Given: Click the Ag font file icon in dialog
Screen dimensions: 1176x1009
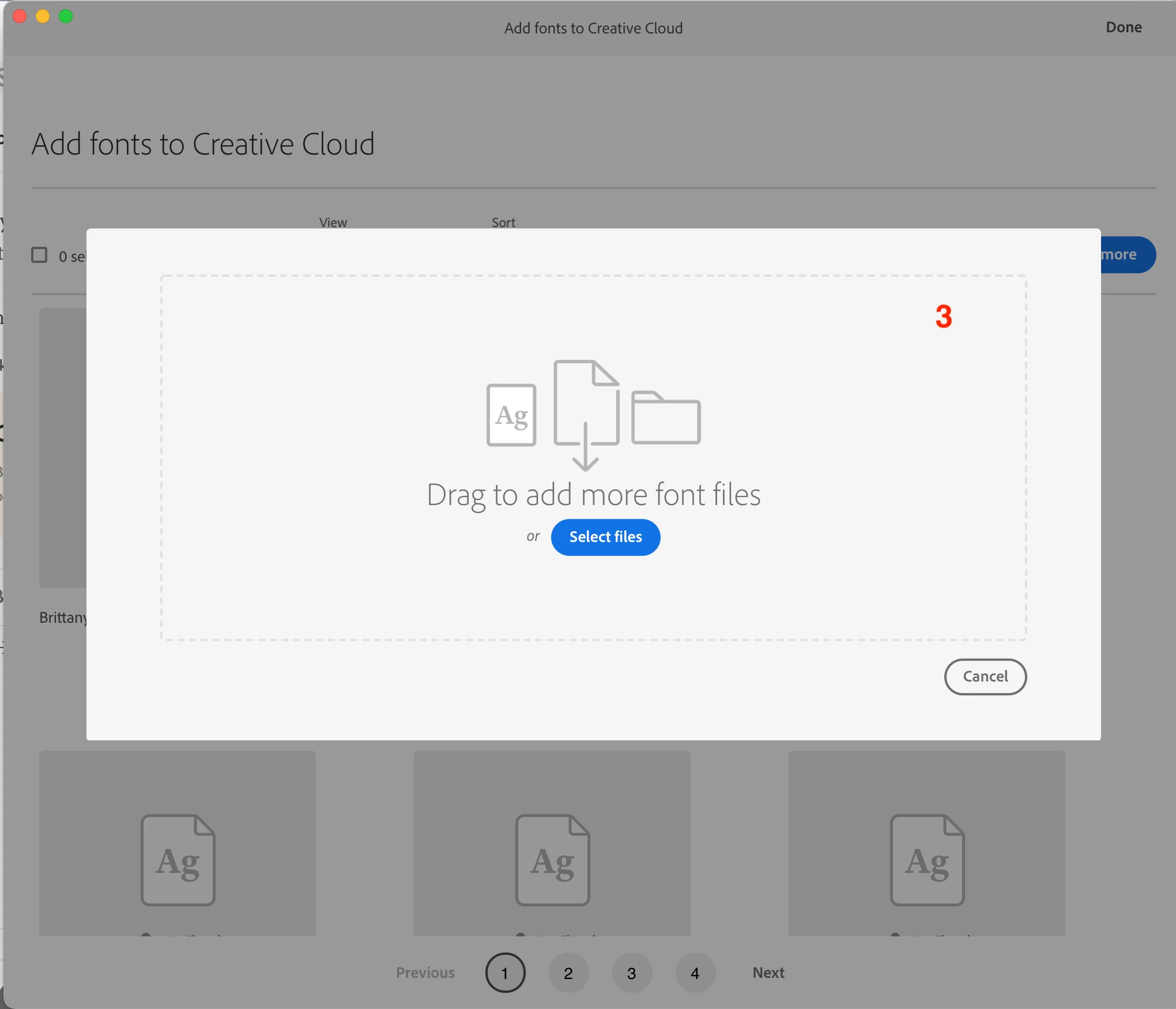Looking at the screenshot, I should point(511,415).
